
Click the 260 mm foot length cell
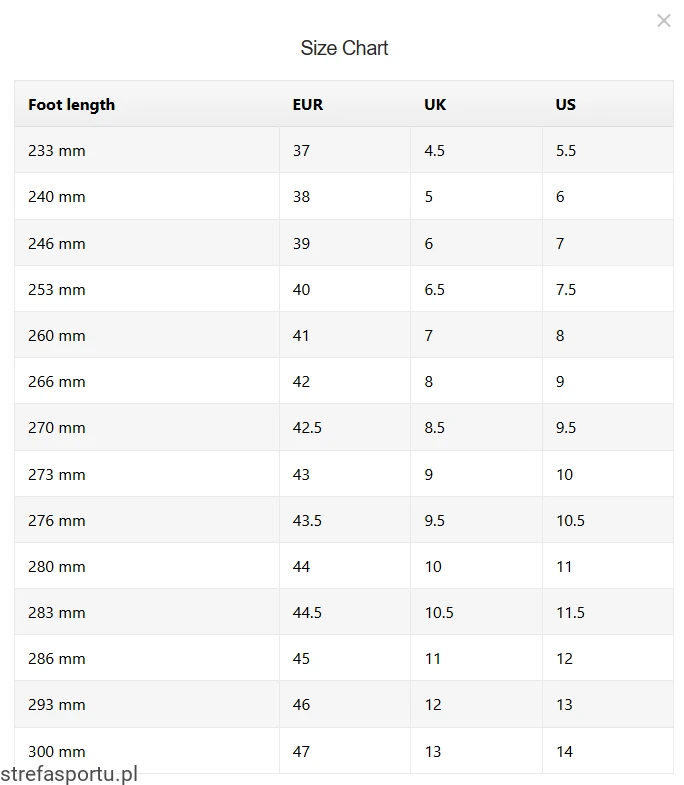click(57, 336)
